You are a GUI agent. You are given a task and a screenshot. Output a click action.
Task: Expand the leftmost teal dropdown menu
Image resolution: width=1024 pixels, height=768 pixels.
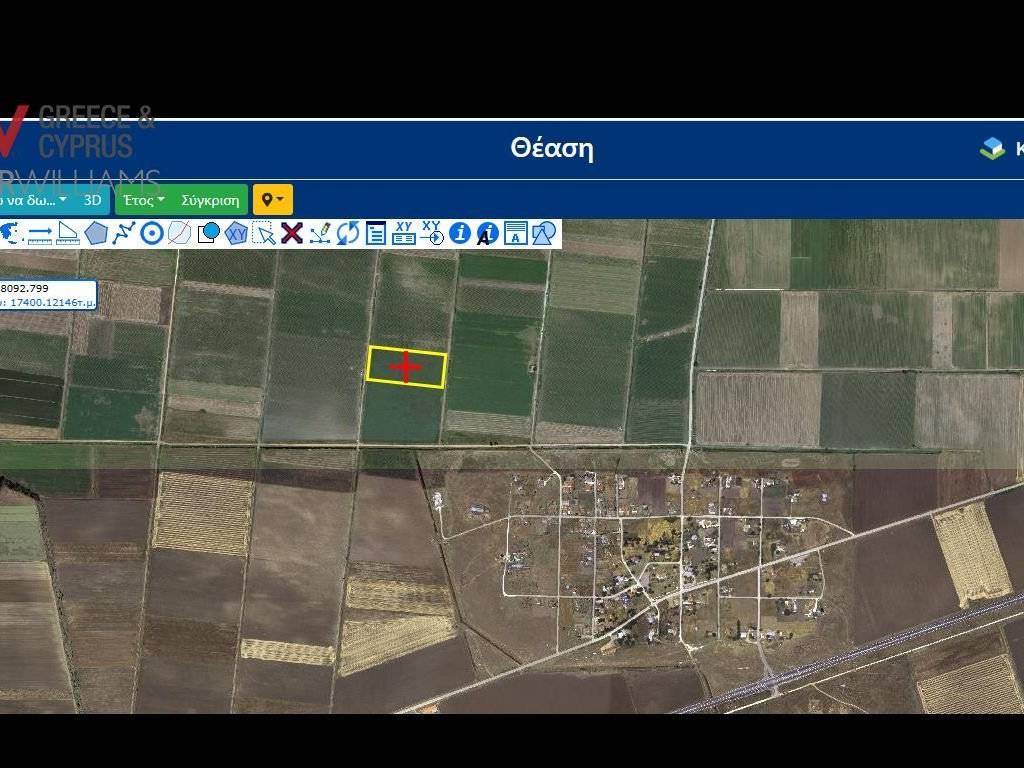tap(35, 200)
